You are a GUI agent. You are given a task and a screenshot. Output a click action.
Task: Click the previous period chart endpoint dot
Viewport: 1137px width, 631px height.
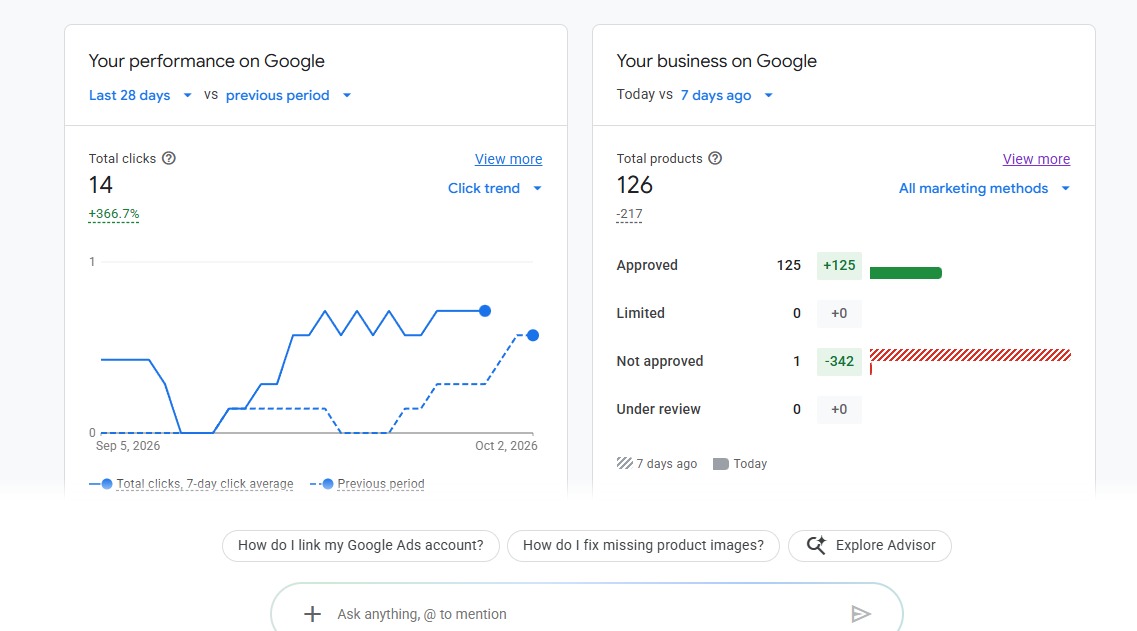(x=533, y=335)
